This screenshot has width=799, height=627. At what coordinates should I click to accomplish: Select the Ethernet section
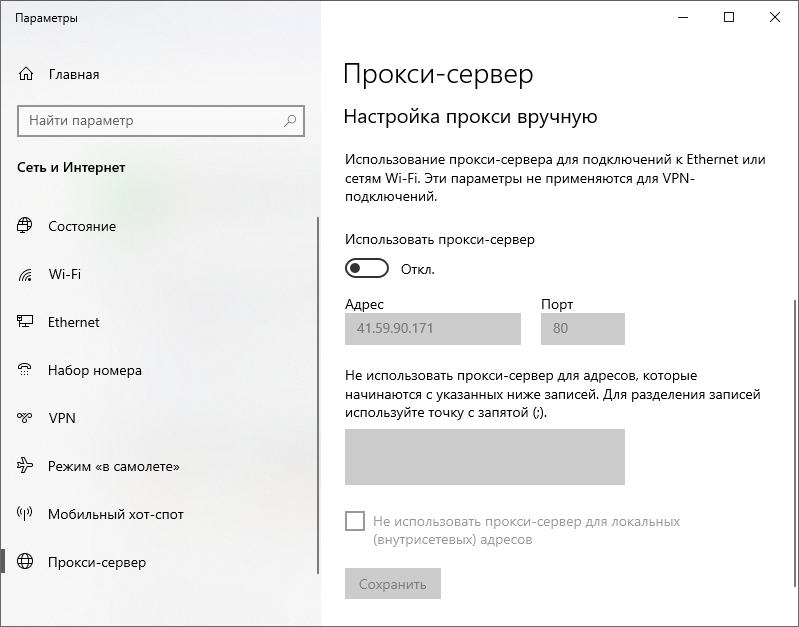click(x=73, y=322)
